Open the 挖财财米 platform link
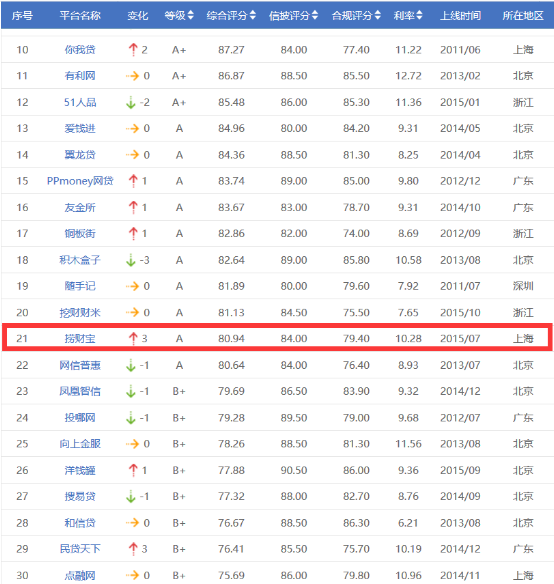Viewport: 554px width, 584px height. click(x=80, y=312)
